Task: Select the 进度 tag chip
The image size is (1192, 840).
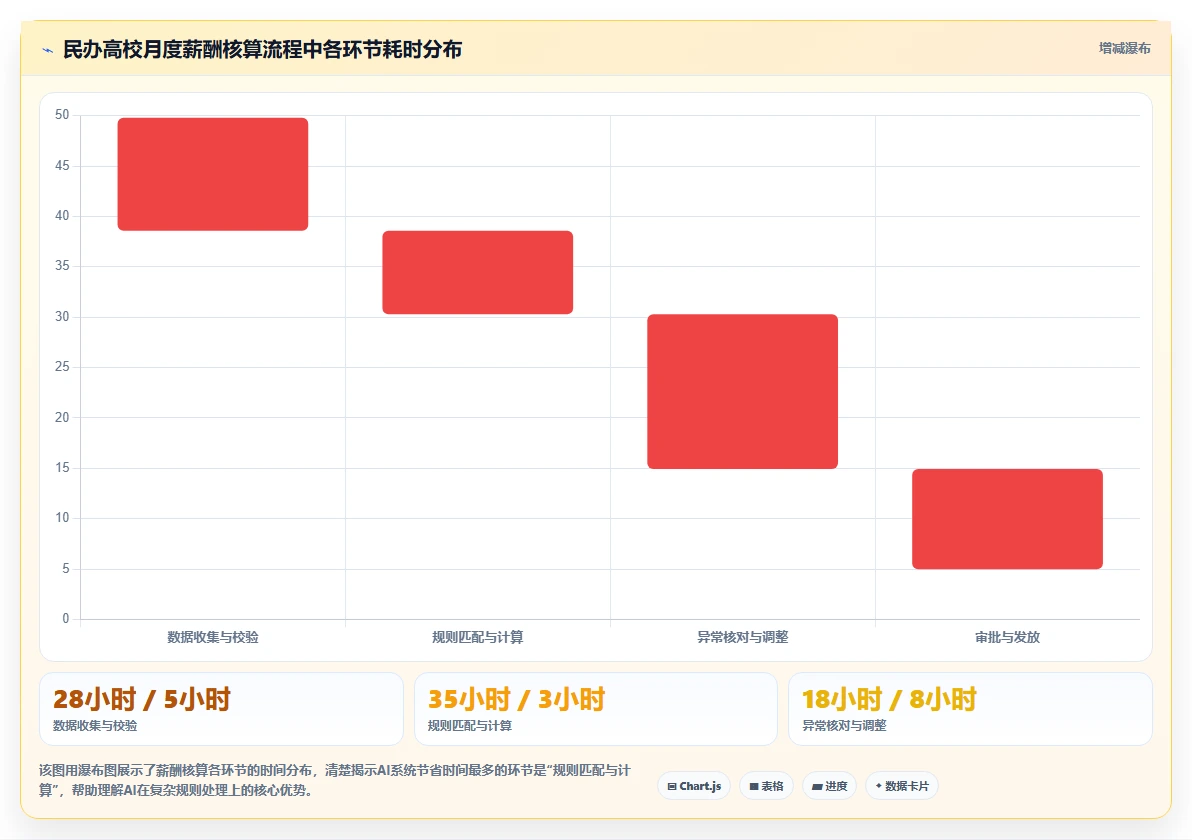Action: (x=829, y=786)
